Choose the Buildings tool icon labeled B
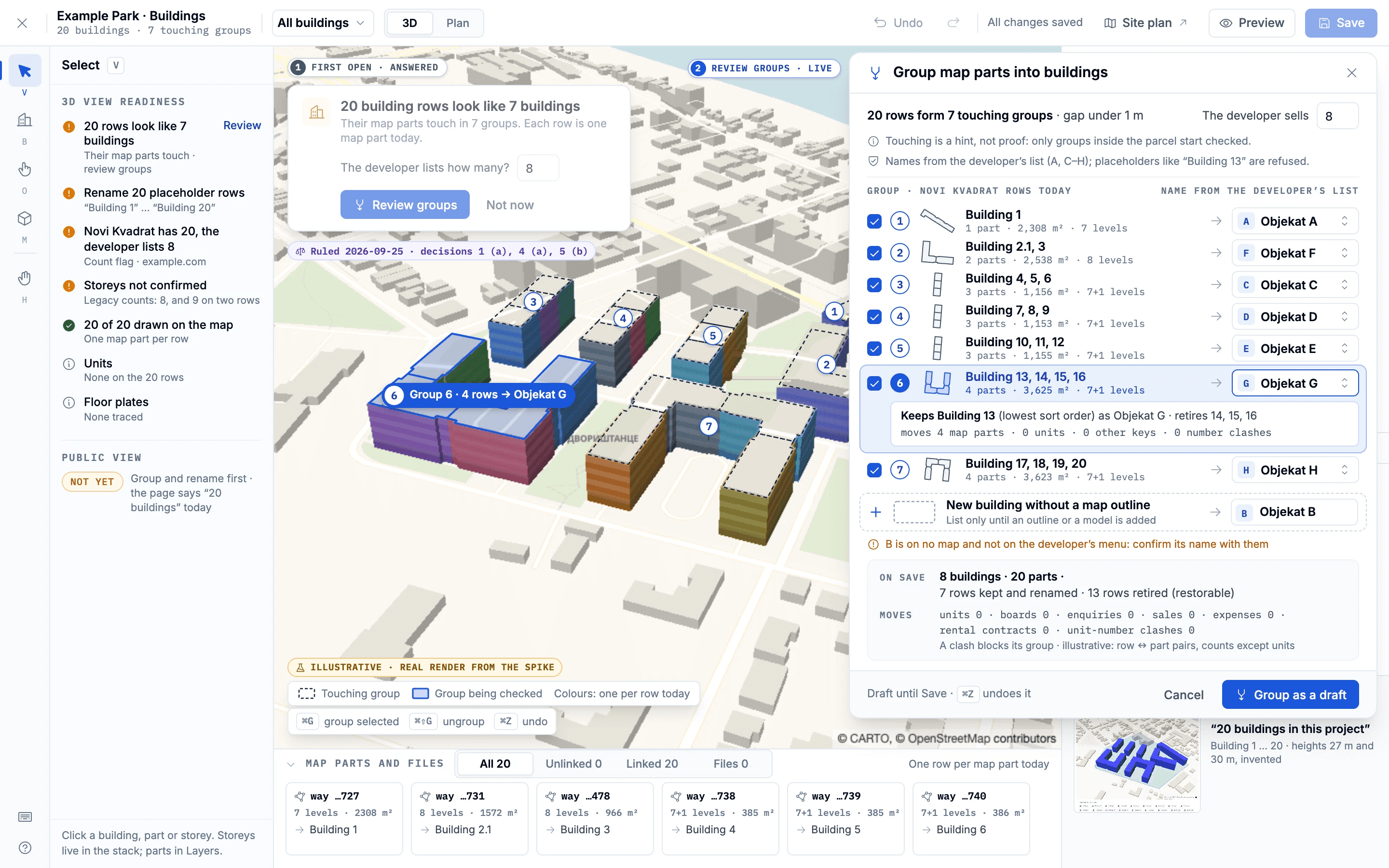 (25, 120)
